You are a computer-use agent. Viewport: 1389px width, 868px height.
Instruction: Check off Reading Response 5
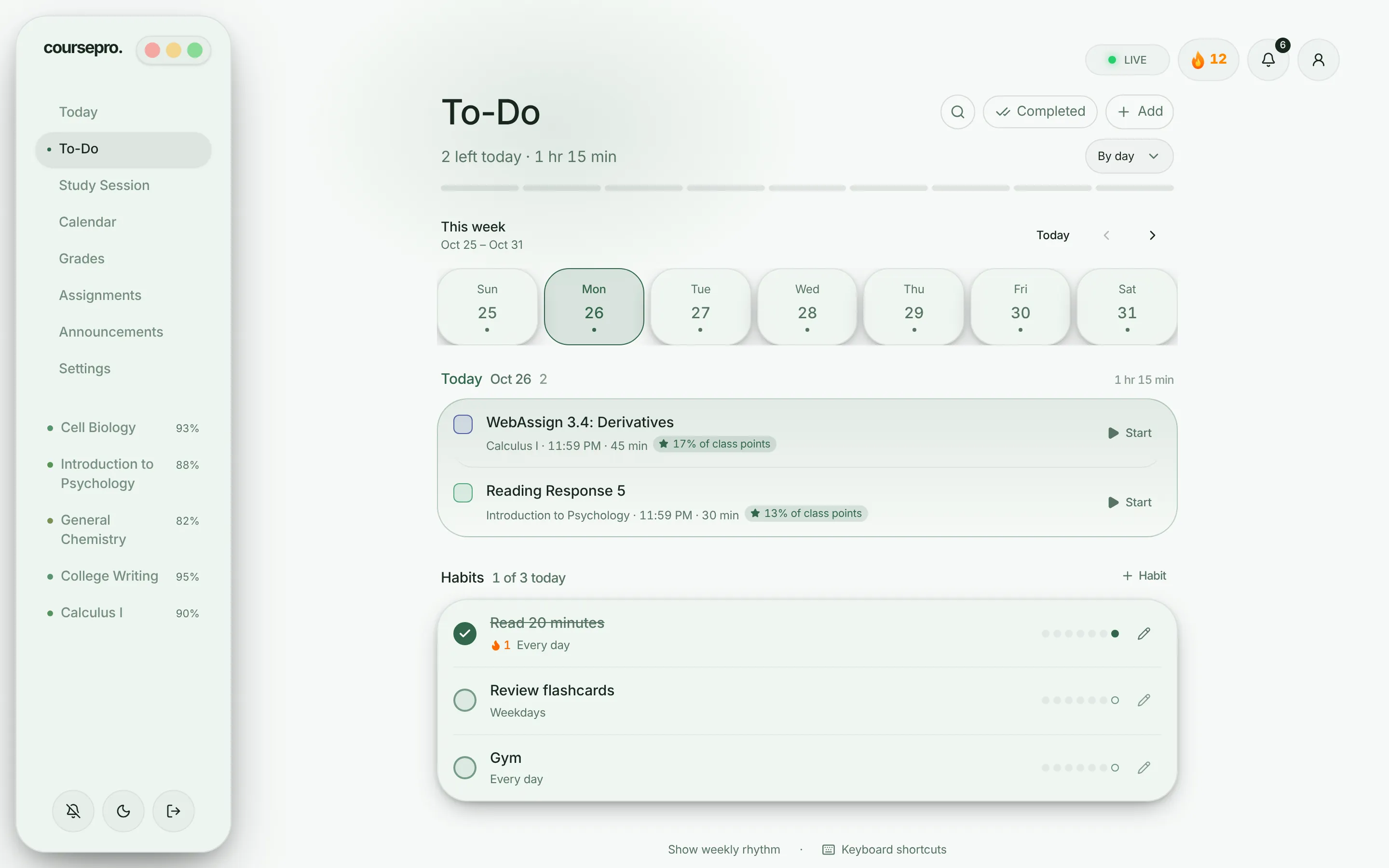click(463, 492)
